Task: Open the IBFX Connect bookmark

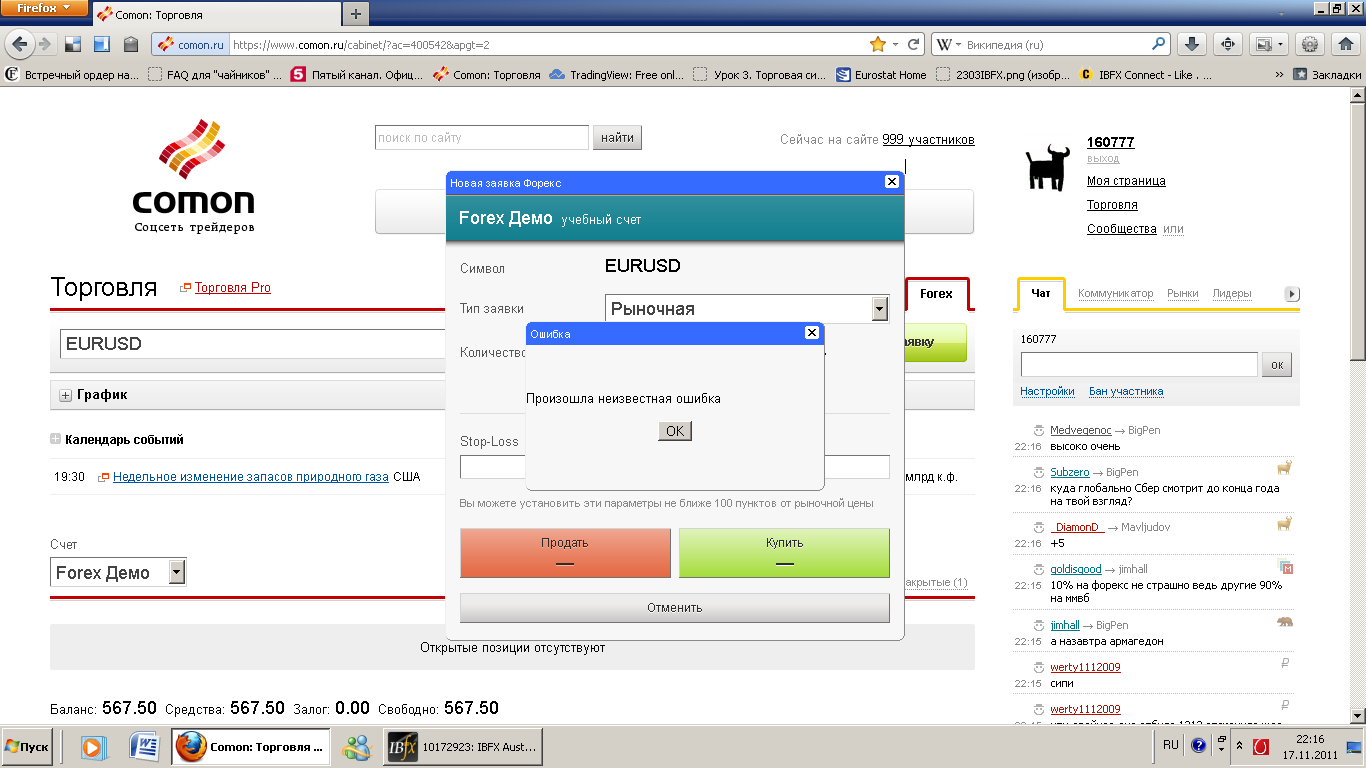Action: [1146, 74]
